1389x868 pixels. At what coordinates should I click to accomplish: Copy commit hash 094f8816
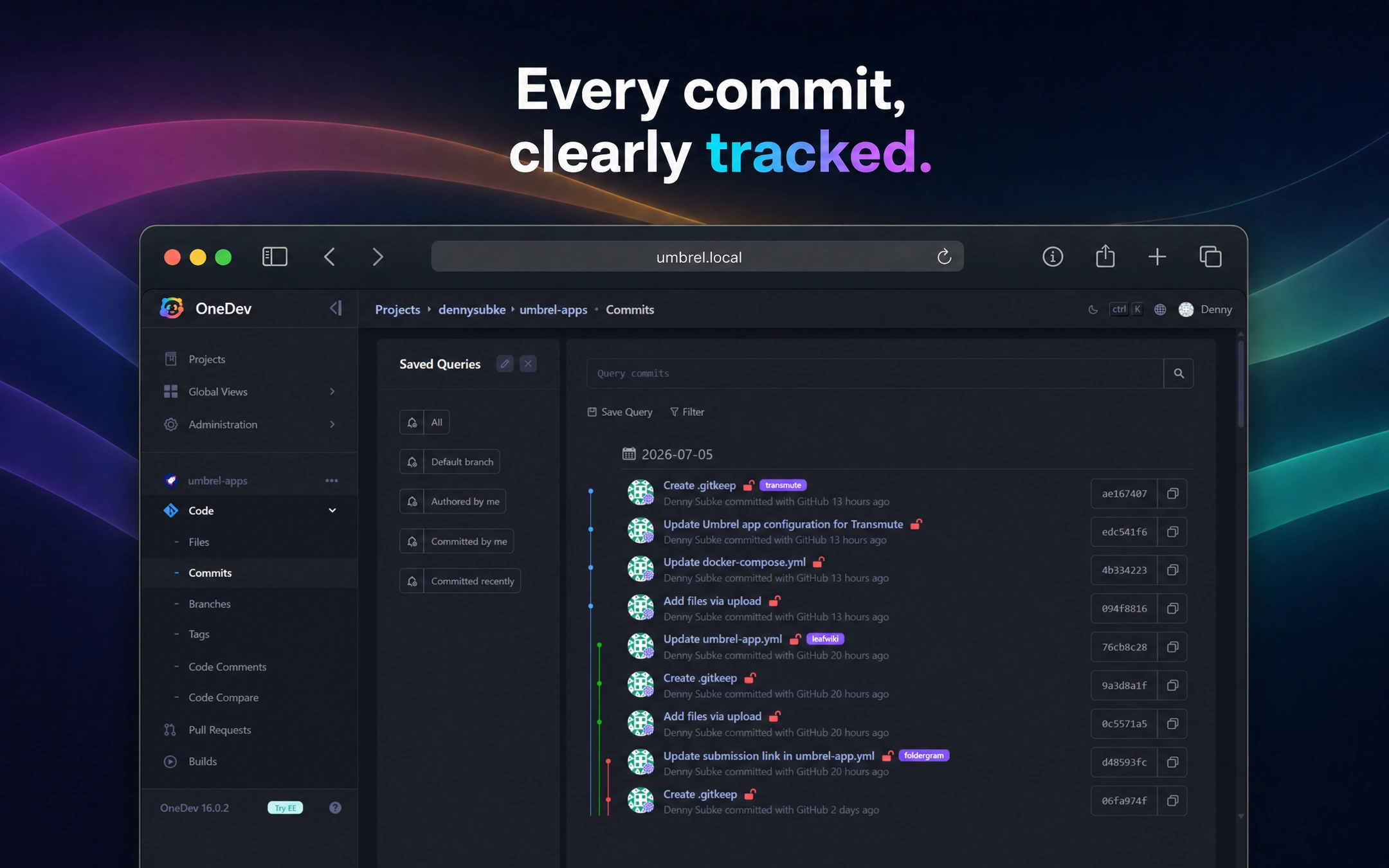[x=1172, y=608]
